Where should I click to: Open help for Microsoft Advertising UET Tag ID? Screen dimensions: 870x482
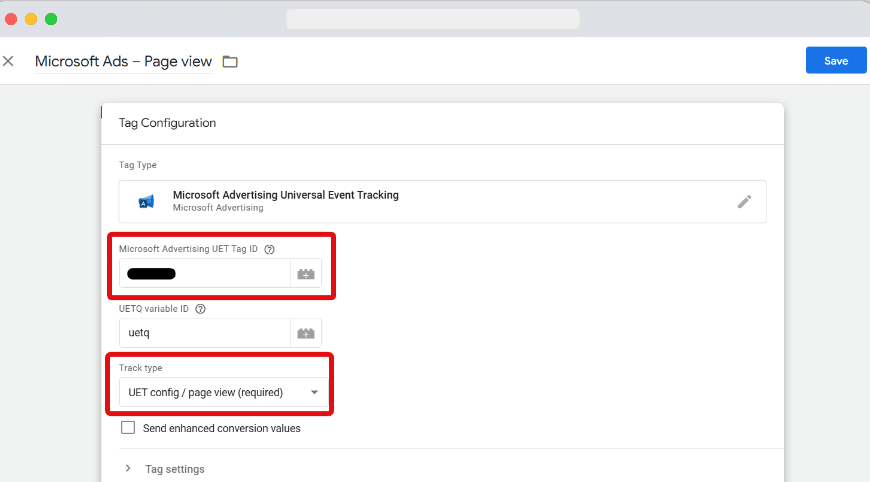pos(269,249)
